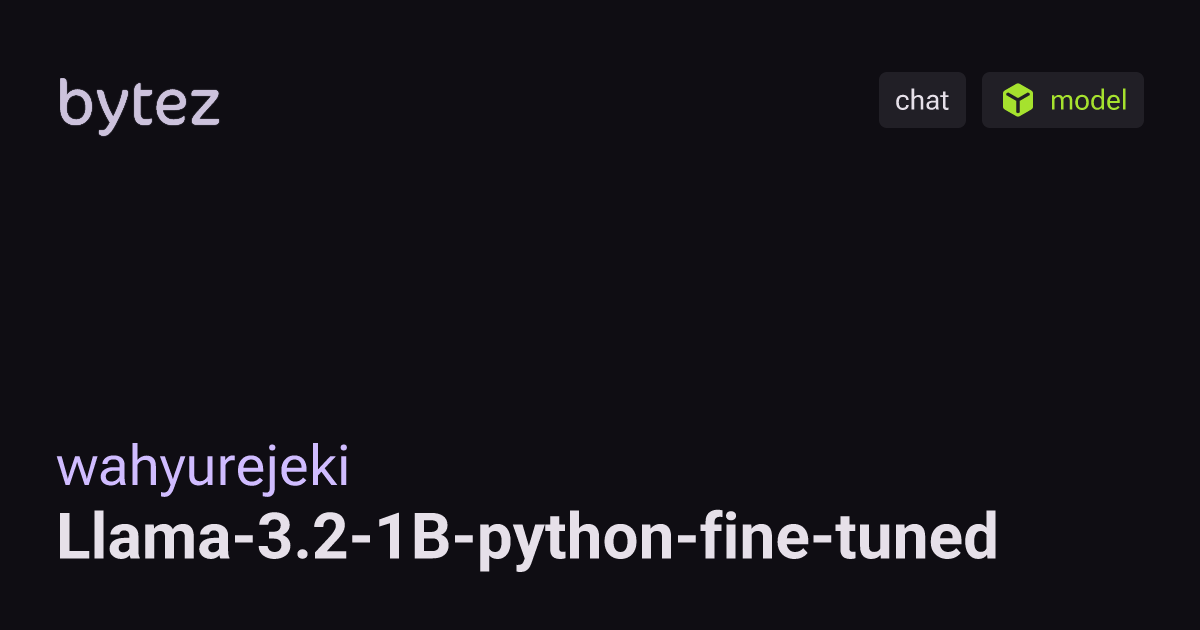
Task: Click the purple author name above the title
Action: coord(204,469)
